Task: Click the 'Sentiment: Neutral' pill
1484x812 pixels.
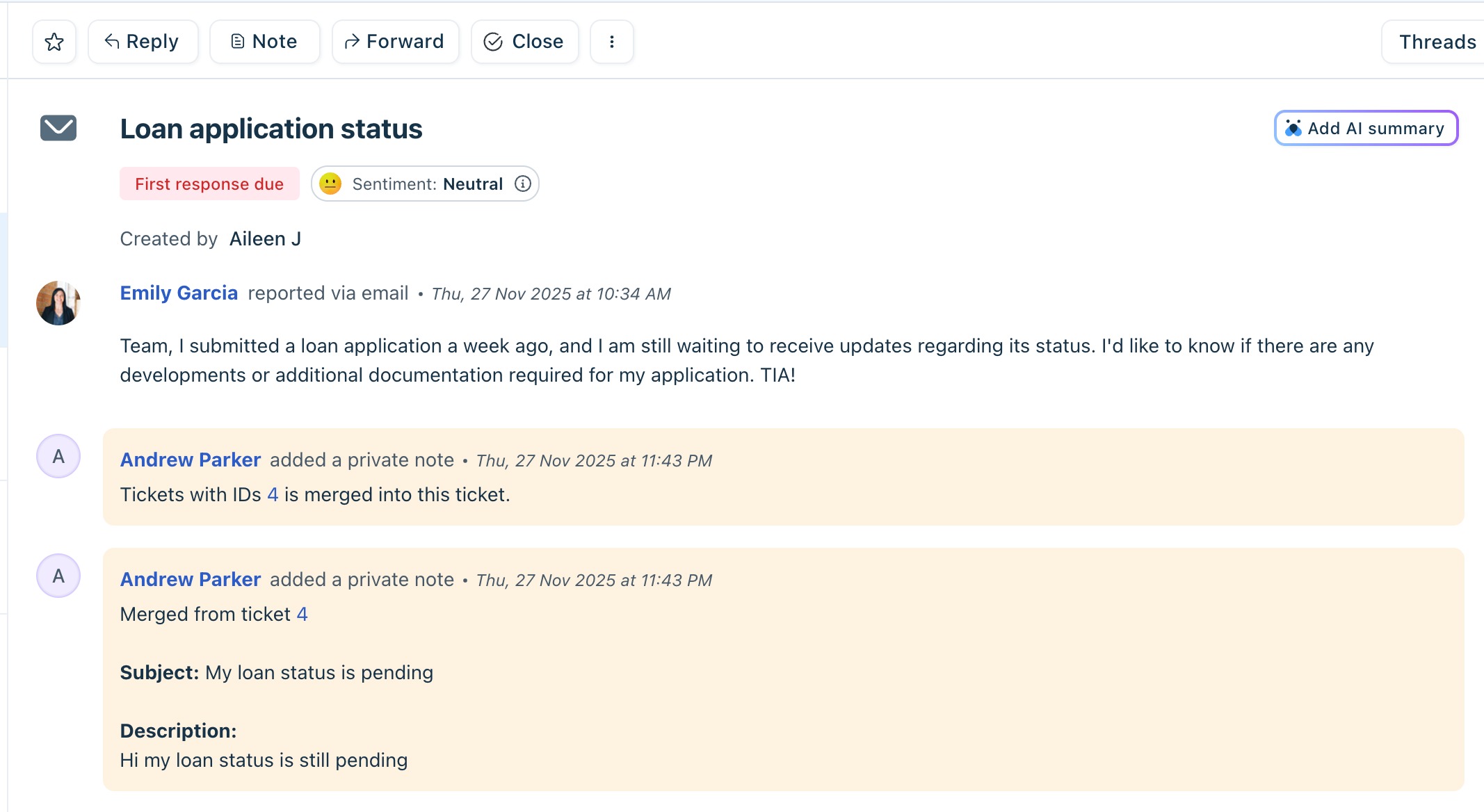Action: coord(425,184)
